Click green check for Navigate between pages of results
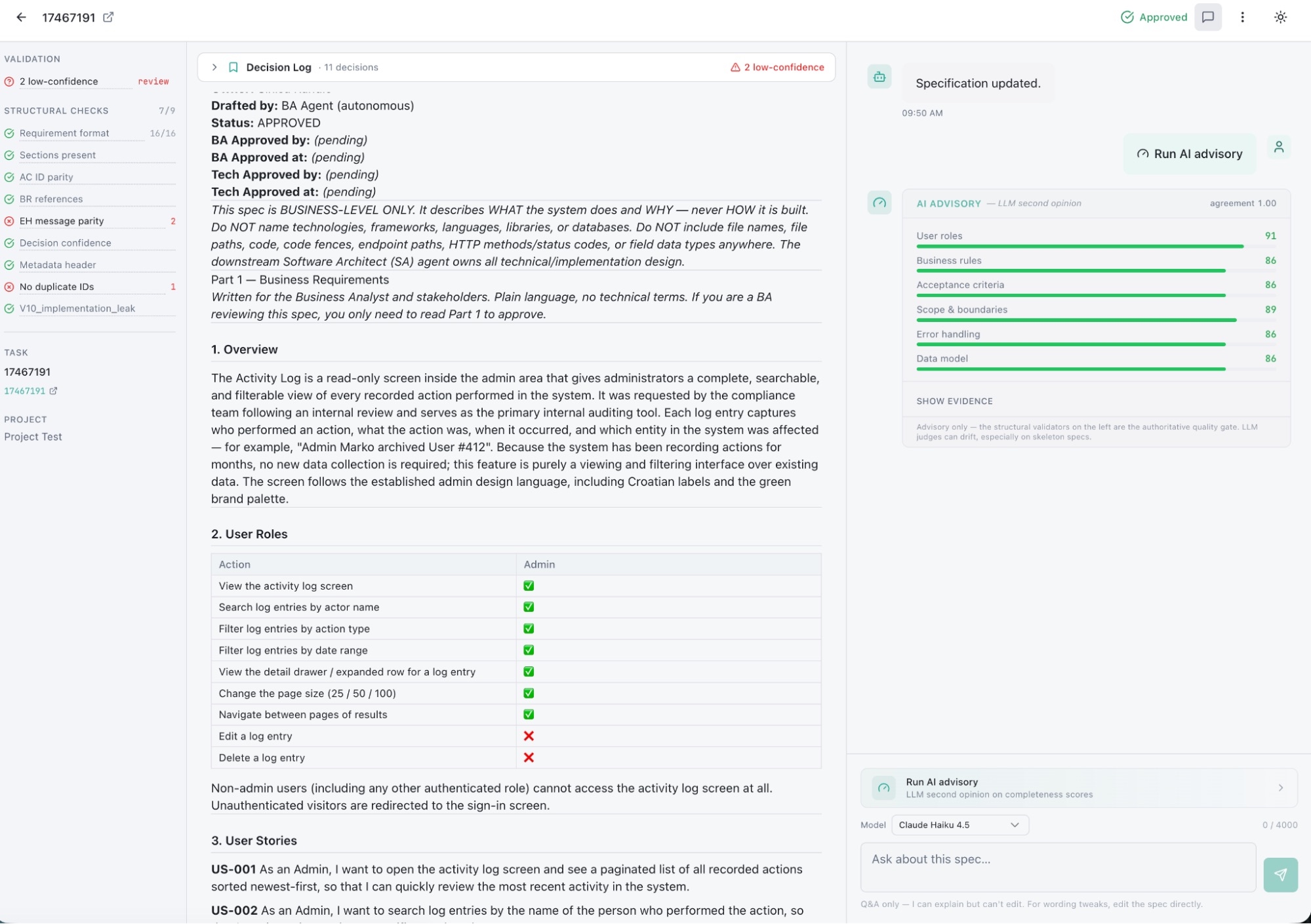Screen dimensions: 1311x924 (x=529, y=715)
